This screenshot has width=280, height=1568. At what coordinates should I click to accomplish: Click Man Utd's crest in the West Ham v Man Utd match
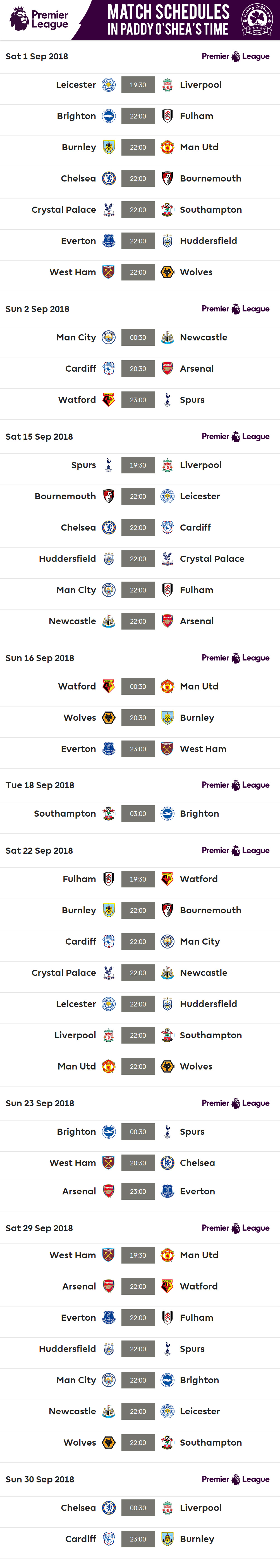[x=167, y=1255]
